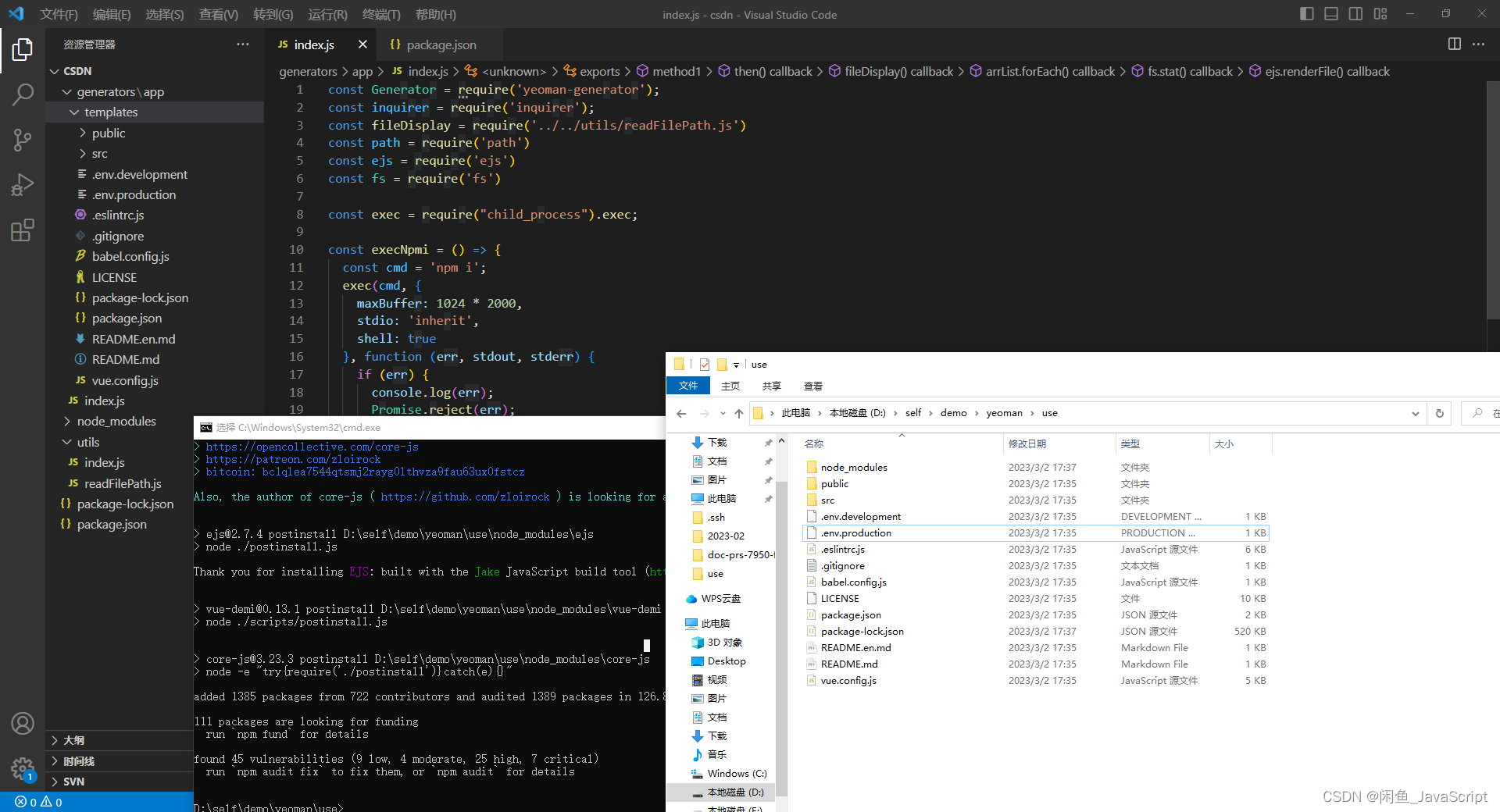Open the Extensions view
The width and height of the screenshot is (1500, 812).
23,230
